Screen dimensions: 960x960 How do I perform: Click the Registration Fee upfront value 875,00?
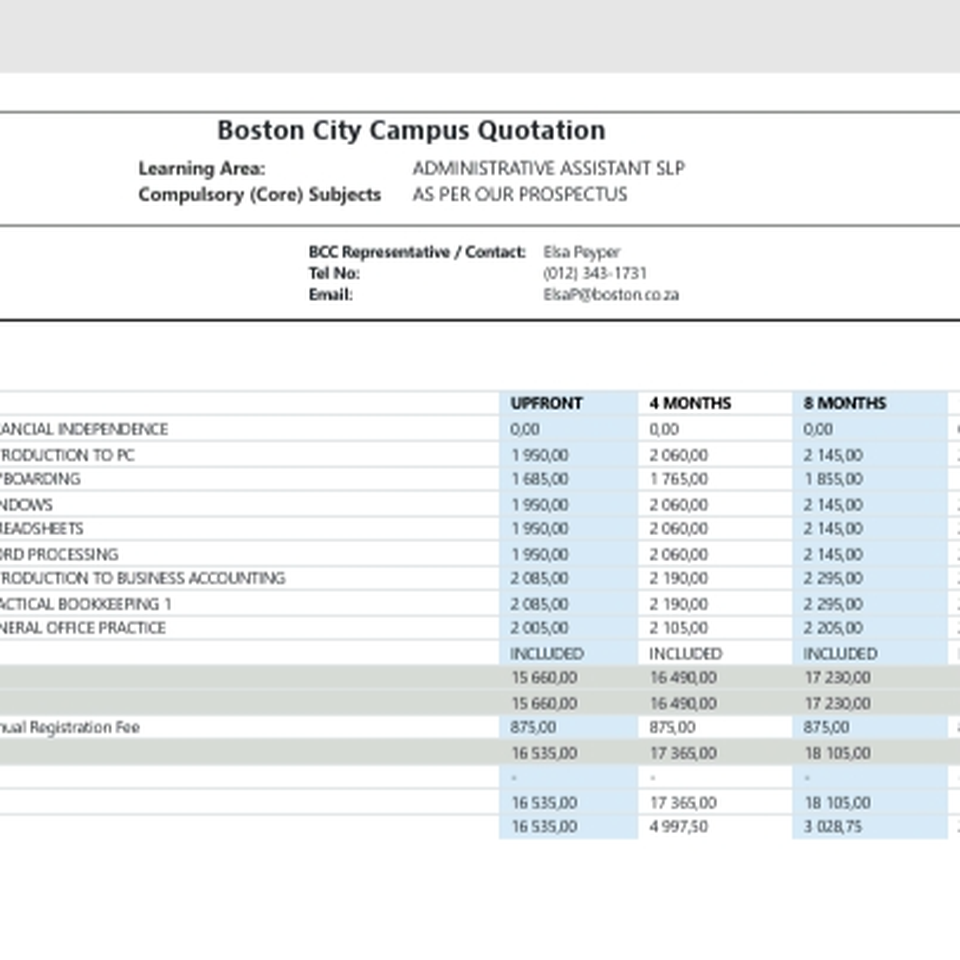(x=533, y=727)
